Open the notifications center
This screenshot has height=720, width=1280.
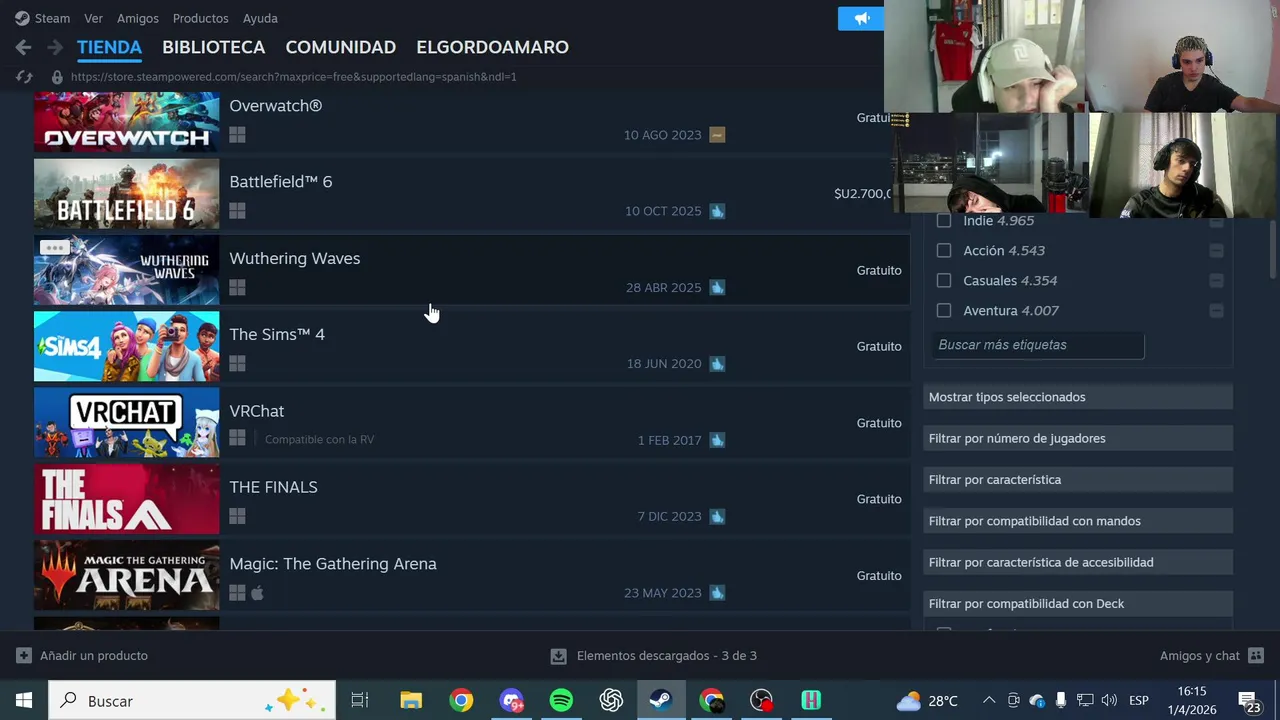(1249, 700)
